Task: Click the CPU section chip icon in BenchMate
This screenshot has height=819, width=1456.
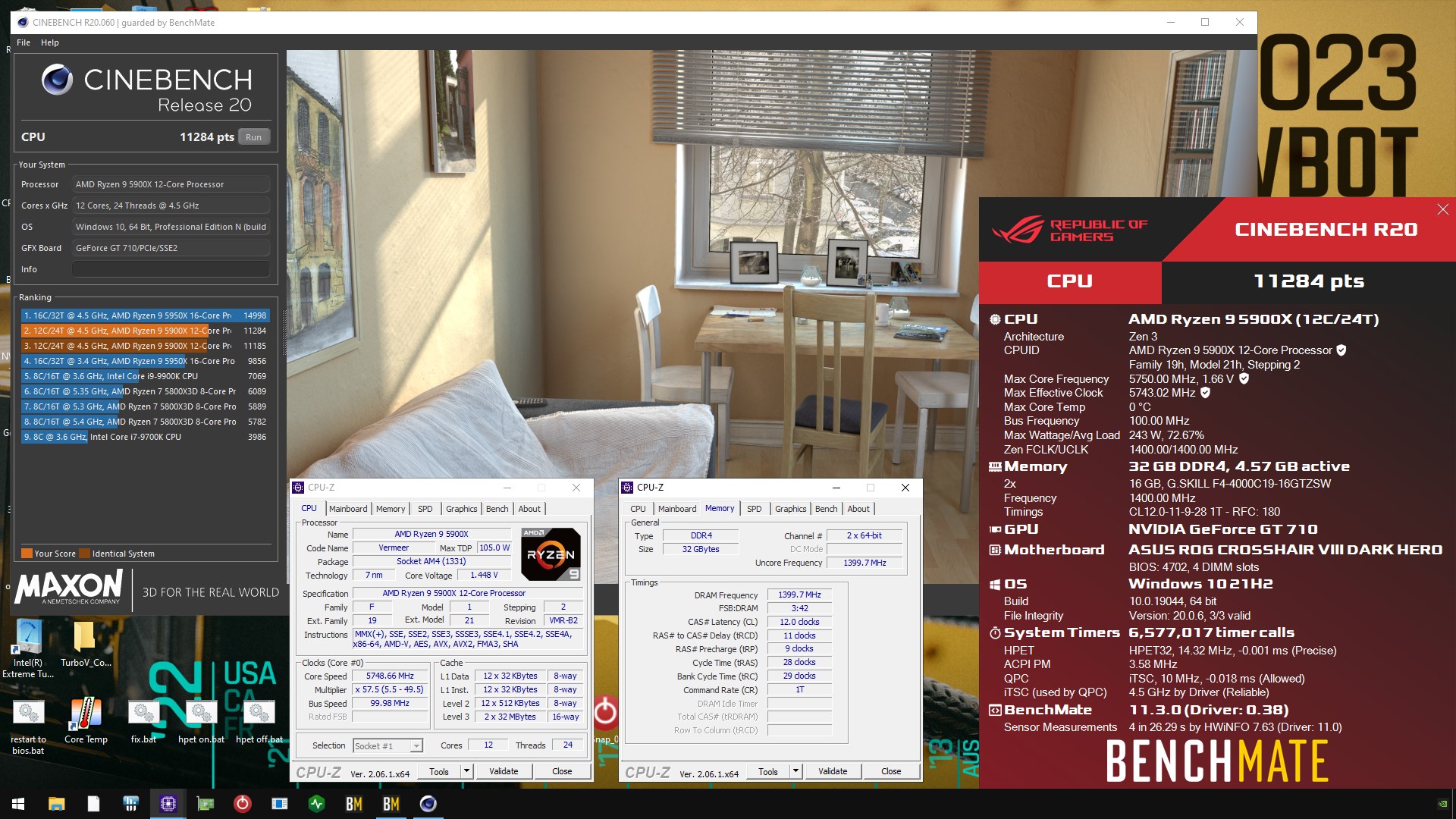Action: 995,319
